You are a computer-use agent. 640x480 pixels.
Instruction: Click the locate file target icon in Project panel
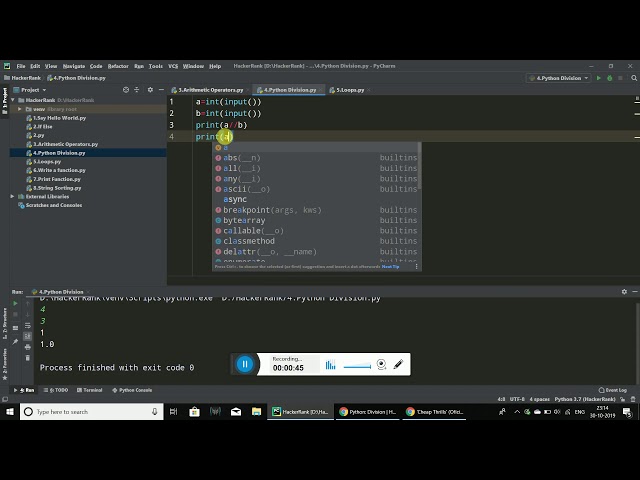tap(126, 90)
